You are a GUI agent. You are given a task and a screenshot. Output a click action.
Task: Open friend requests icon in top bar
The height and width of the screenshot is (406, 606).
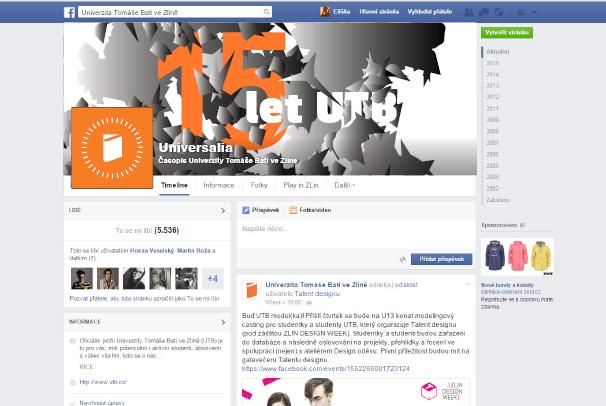pos(469,12)
